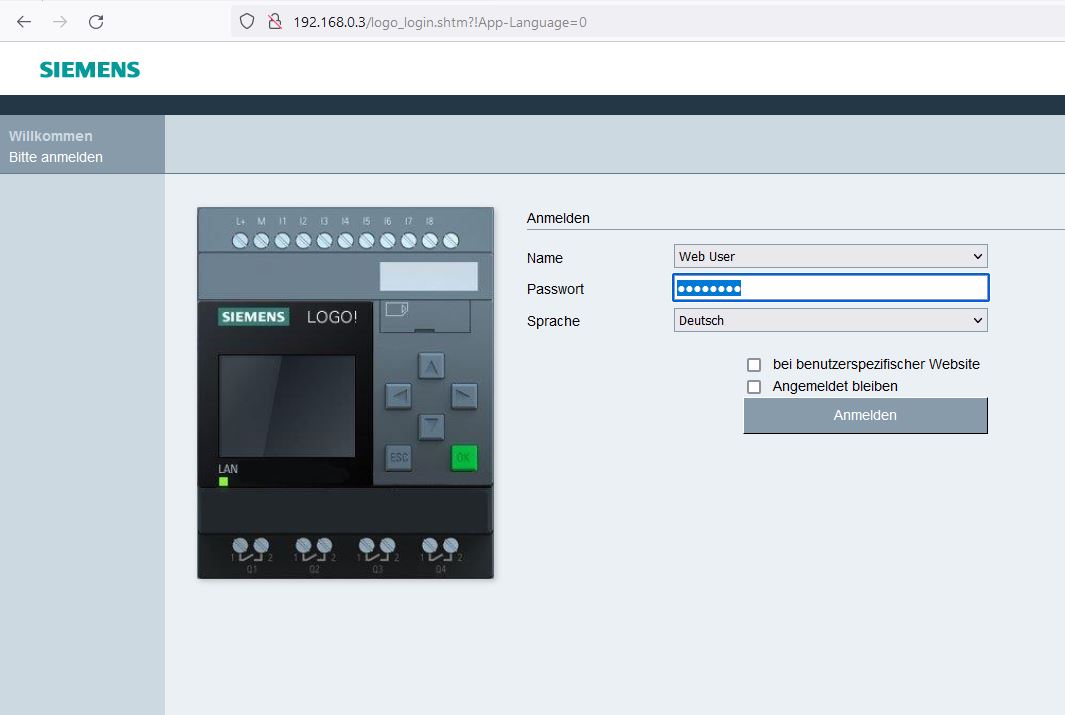Reload the page with refresh icon
Screen dimensions: 1065x715
pos(96,21)
